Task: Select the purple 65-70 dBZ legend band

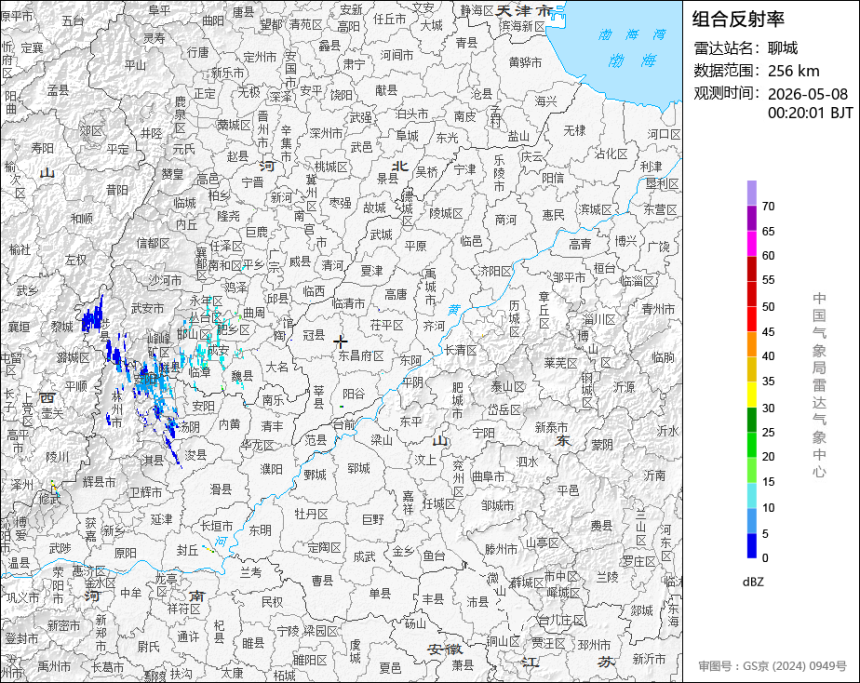Action: click(751, 218)
